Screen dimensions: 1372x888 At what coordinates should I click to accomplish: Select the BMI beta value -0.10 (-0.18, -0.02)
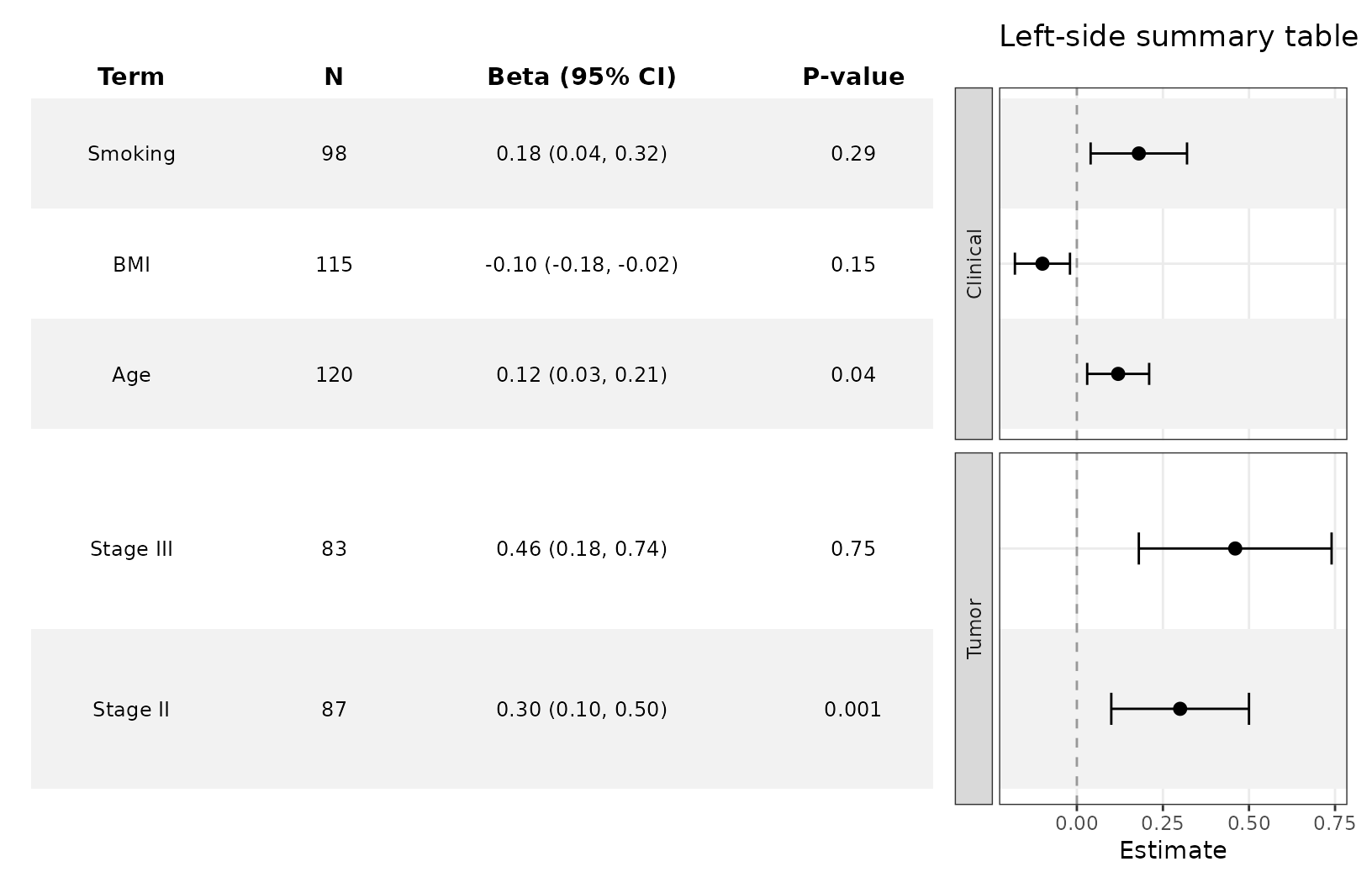(582, 265)
